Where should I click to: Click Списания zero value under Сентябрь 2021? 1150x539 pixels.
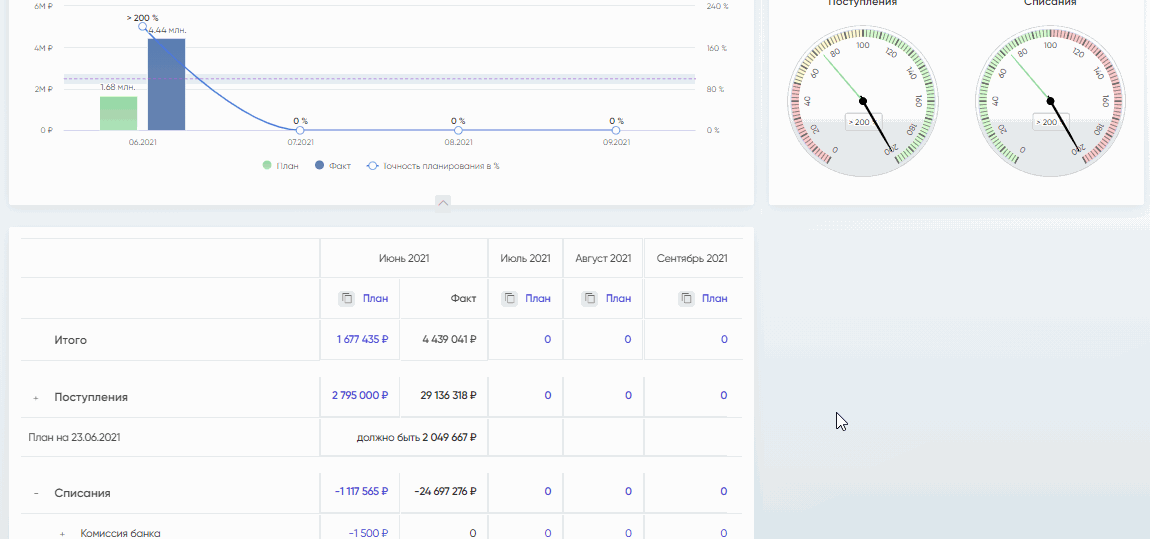pyautogui.click(x=724, y=491)
